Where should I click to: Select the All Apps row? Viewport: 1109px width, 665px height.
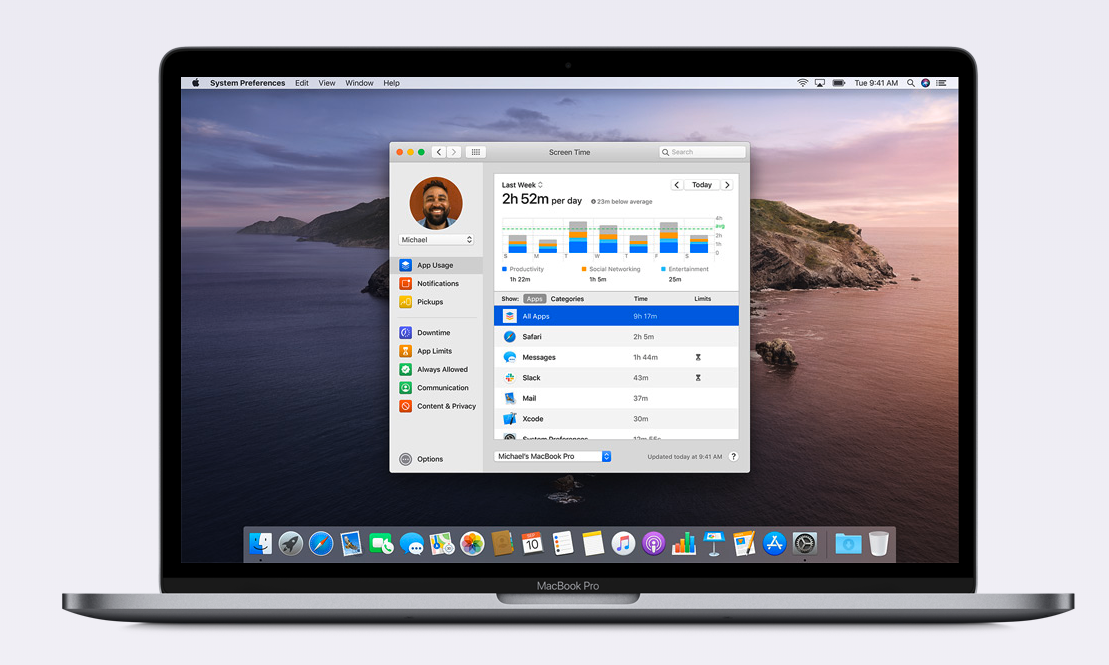point(616,316)
